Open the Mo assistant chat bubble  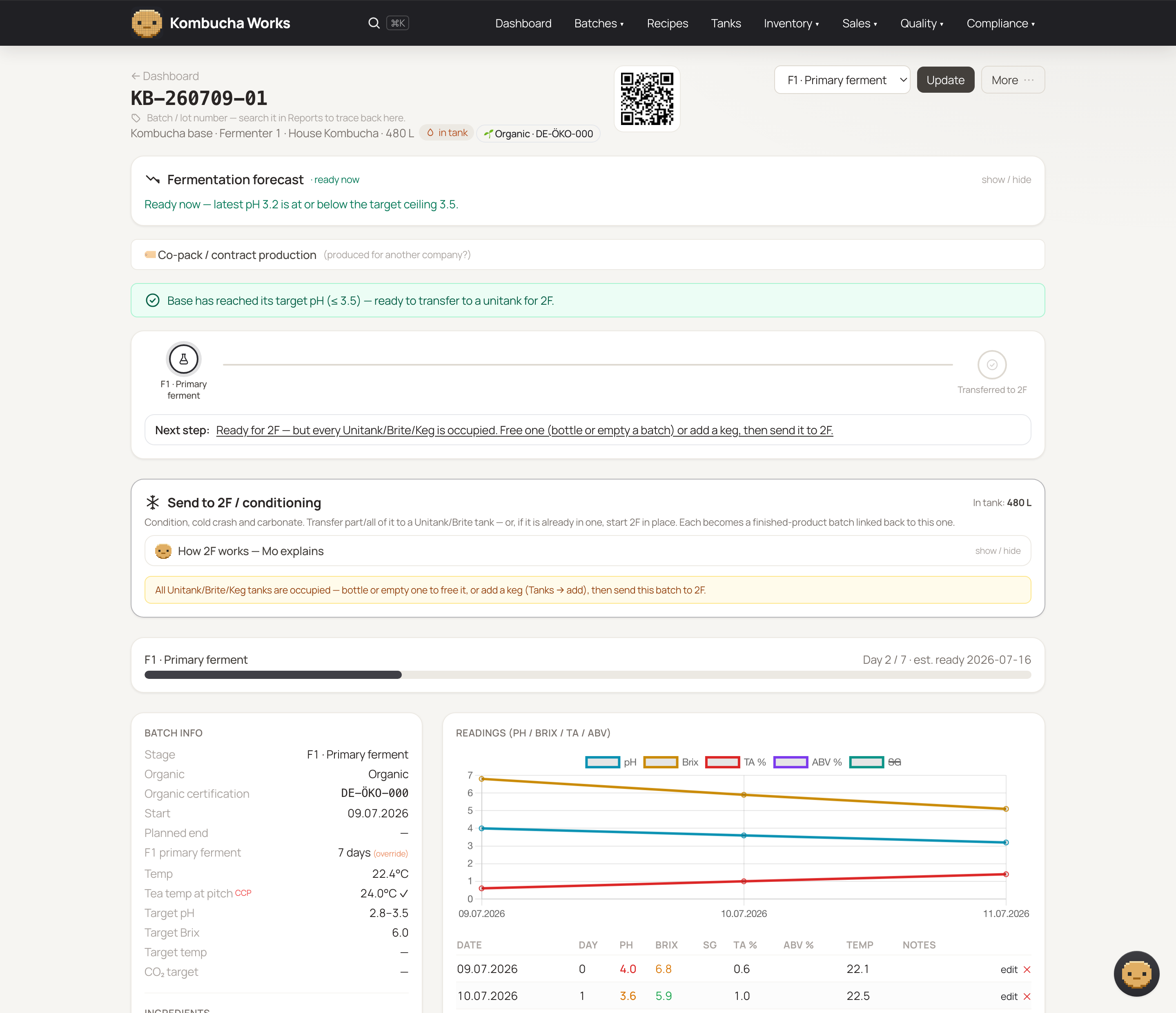point(1136,974)
